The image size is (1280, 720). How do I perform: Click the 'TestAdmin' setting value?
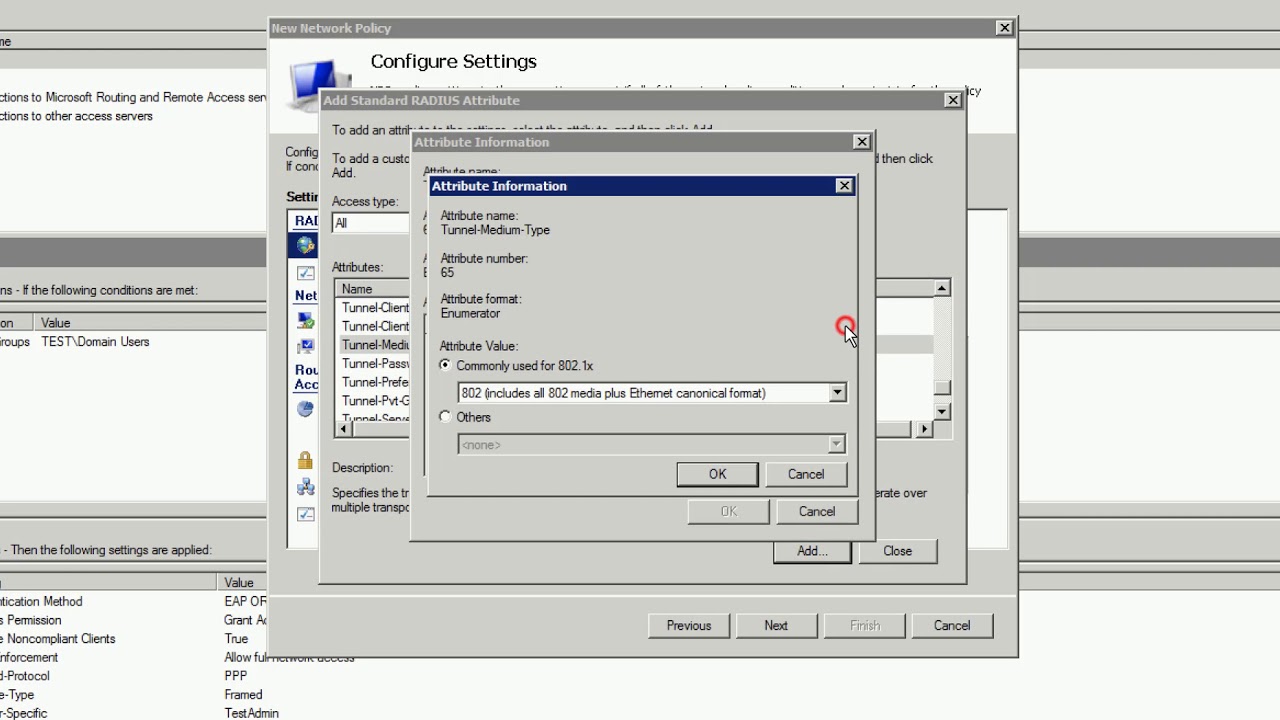pos(251,714)
